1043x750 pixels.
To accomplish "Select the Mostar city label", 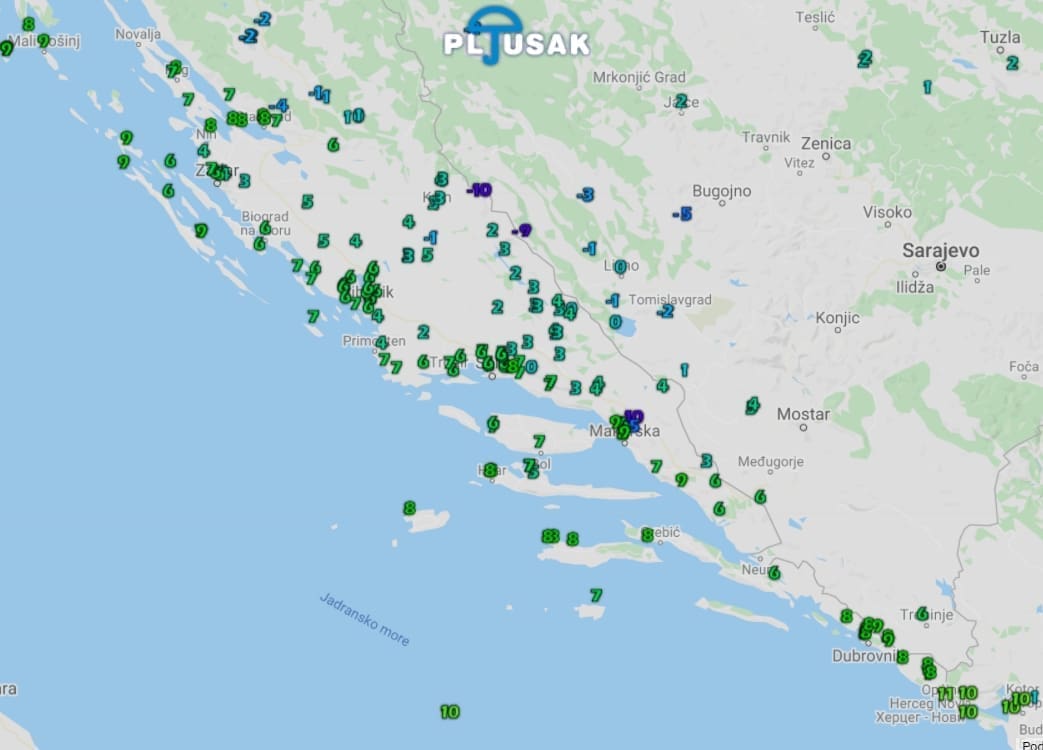I will point(803,414).
